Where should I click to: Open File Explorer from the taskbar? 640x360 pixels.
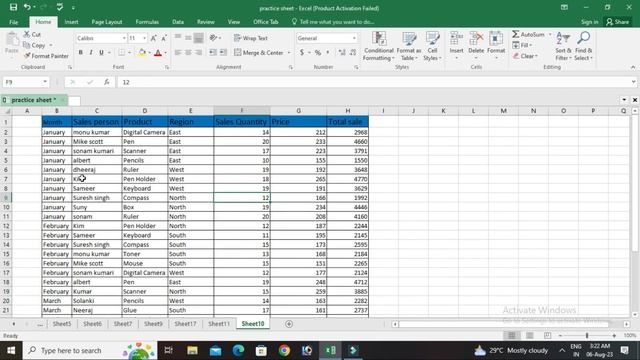pyautogui.click(x=192, y=350)
